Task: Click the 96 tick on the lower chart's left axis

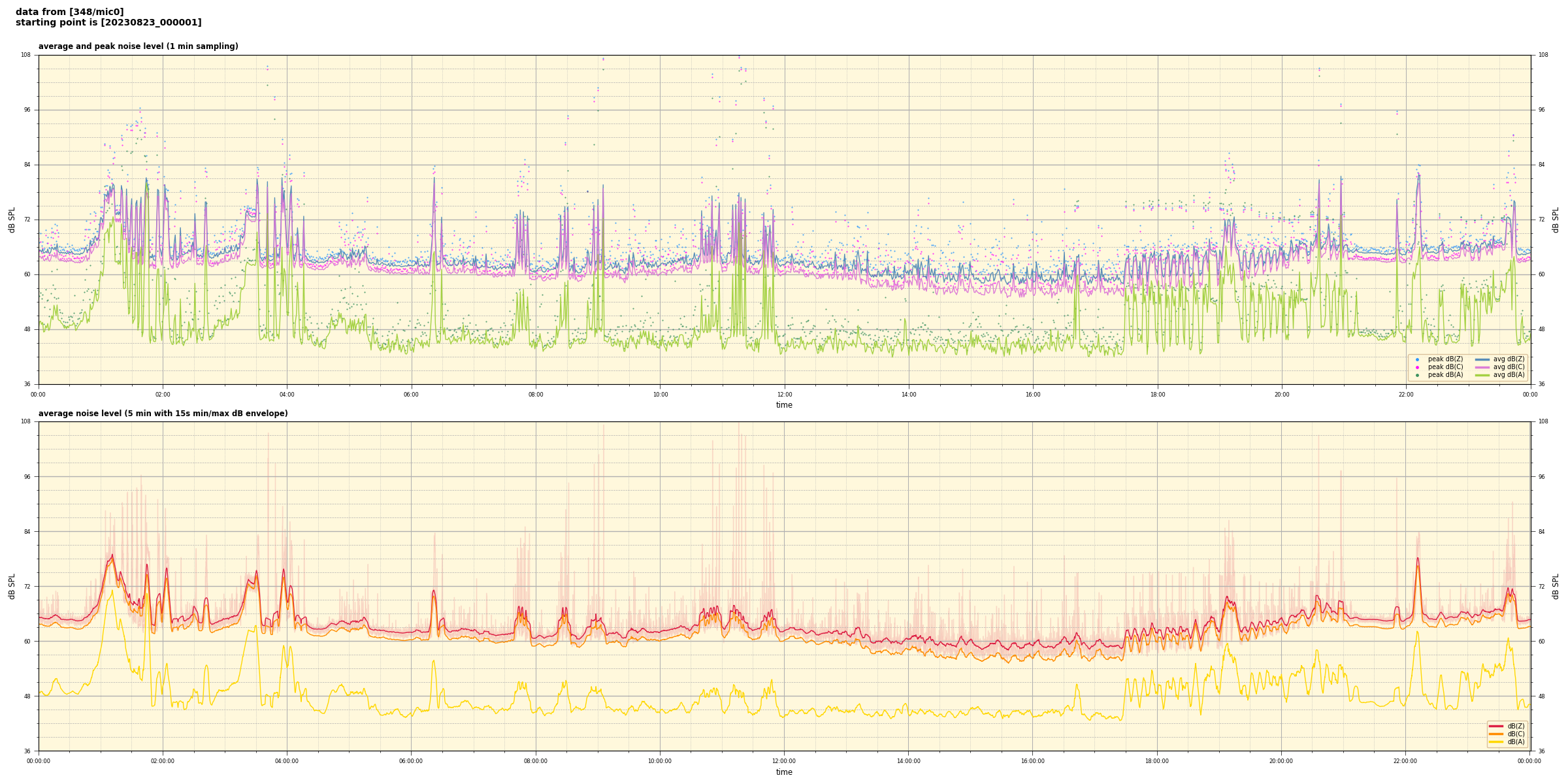Action: (26, 477)
